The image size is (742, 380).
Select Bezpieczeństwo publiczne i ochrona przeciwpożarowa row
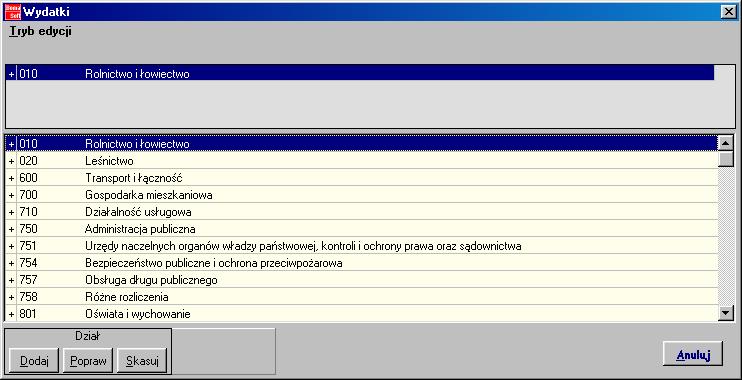click(x=362, y=264)
